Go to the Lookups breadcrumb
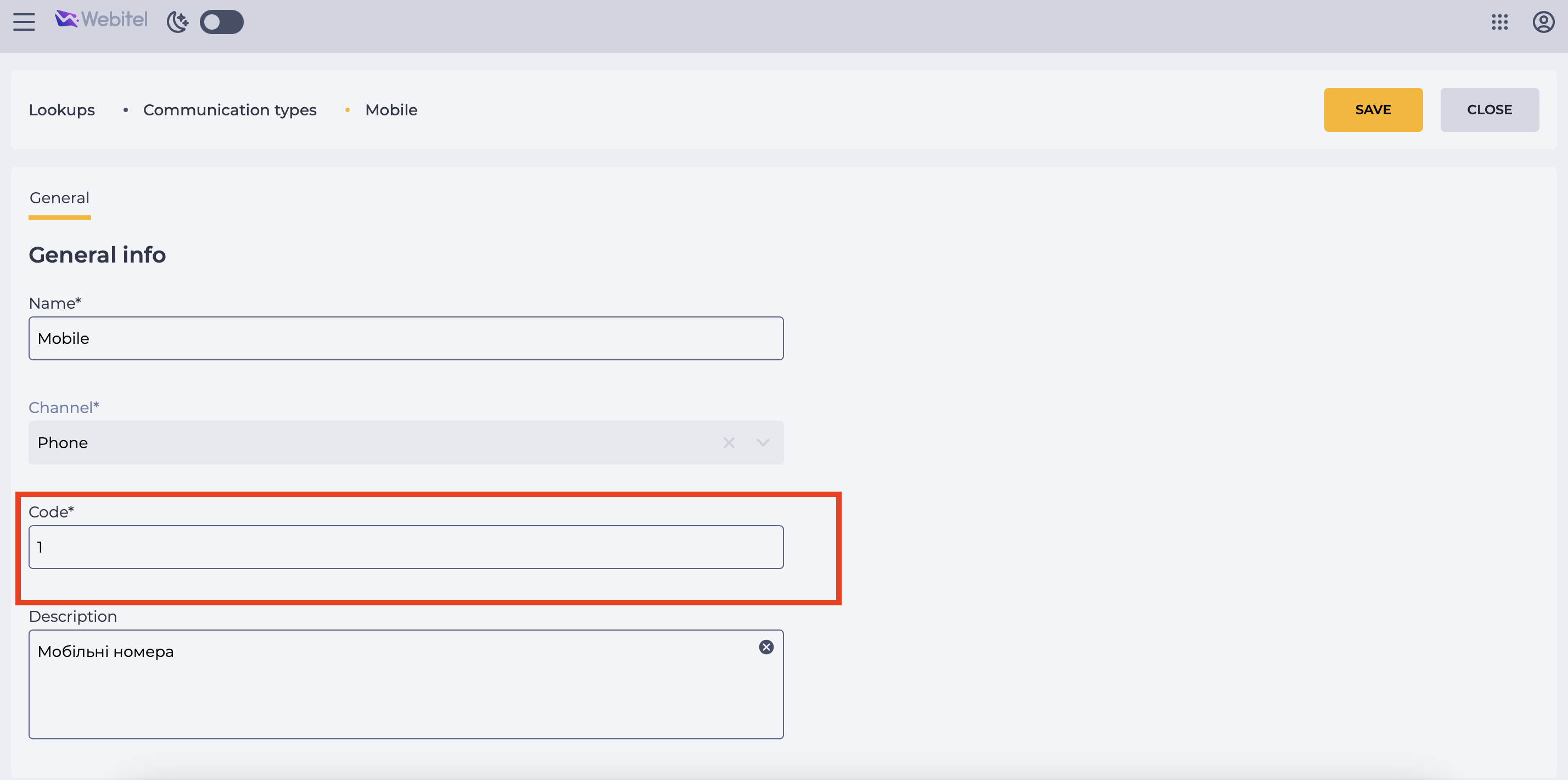1568x780 pixels. click(x=62, y=110)
